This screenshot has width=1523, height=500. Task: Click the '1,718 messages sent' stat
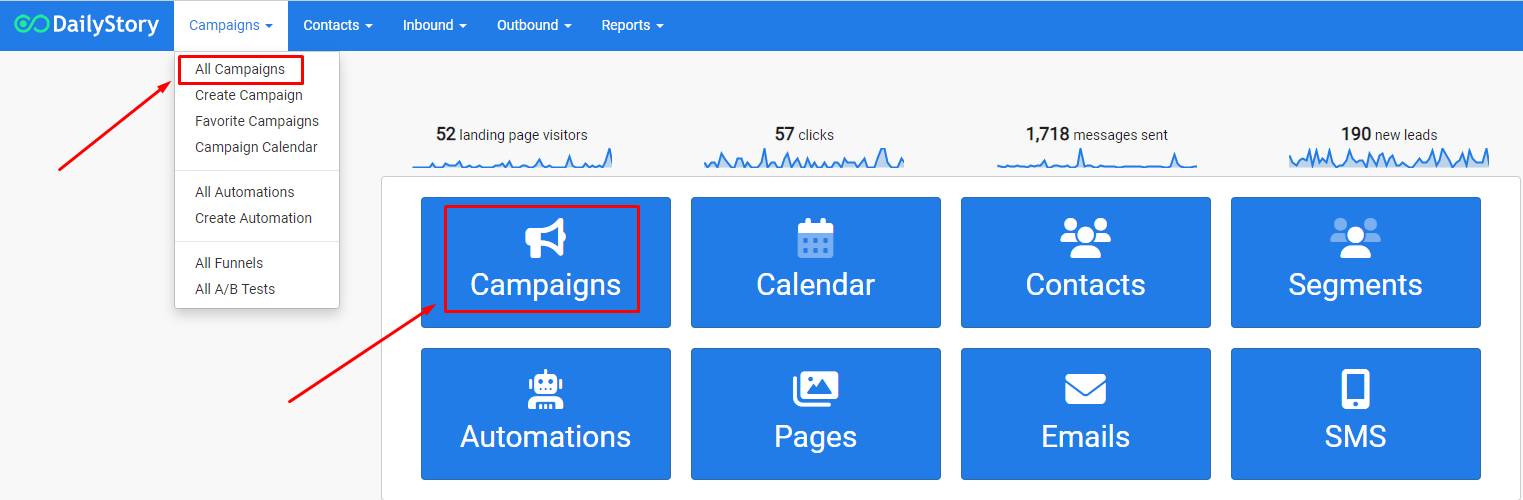[1097, 134]
